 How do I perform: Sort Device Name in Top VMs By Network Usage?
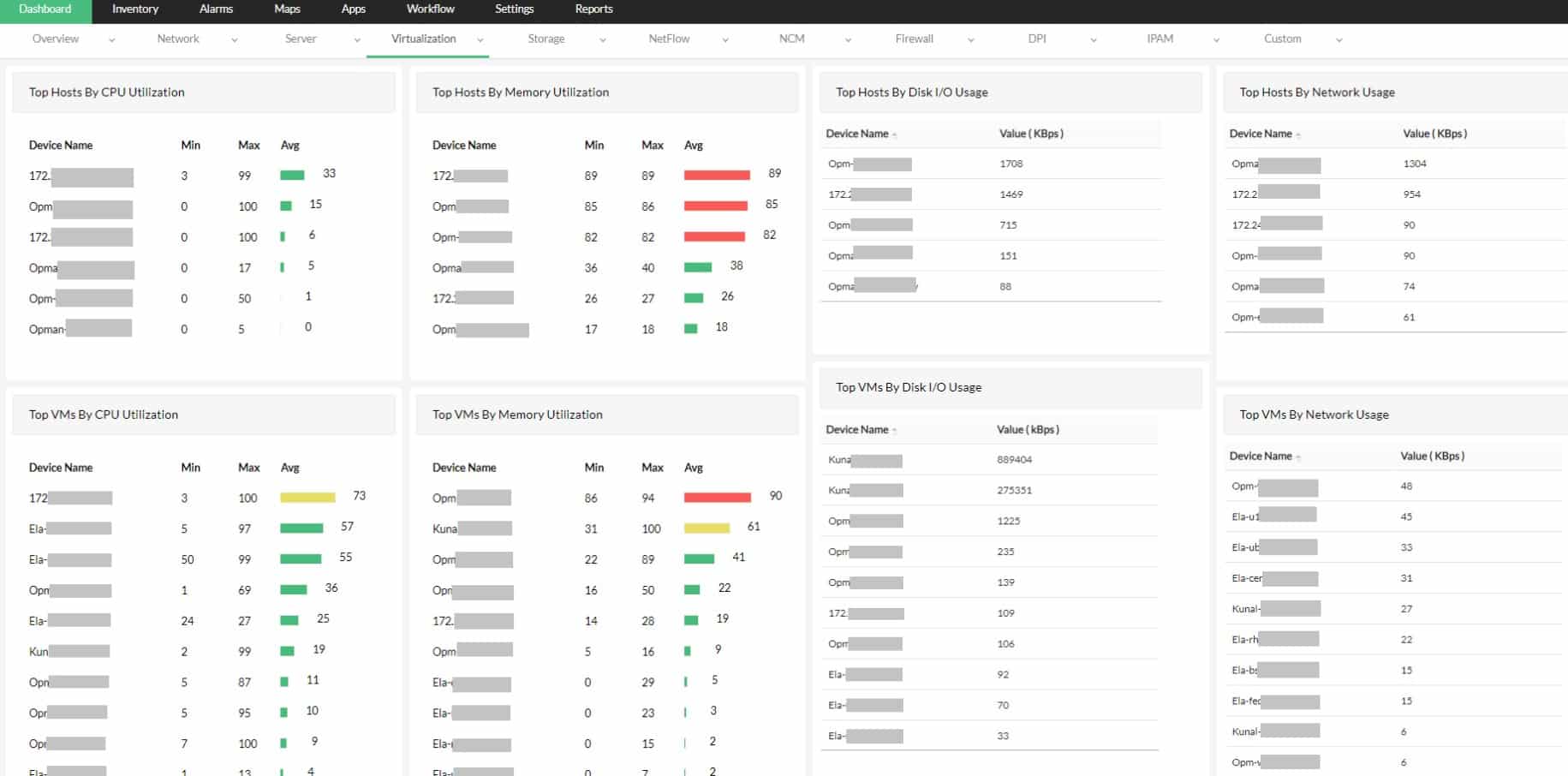(1300, 456)
